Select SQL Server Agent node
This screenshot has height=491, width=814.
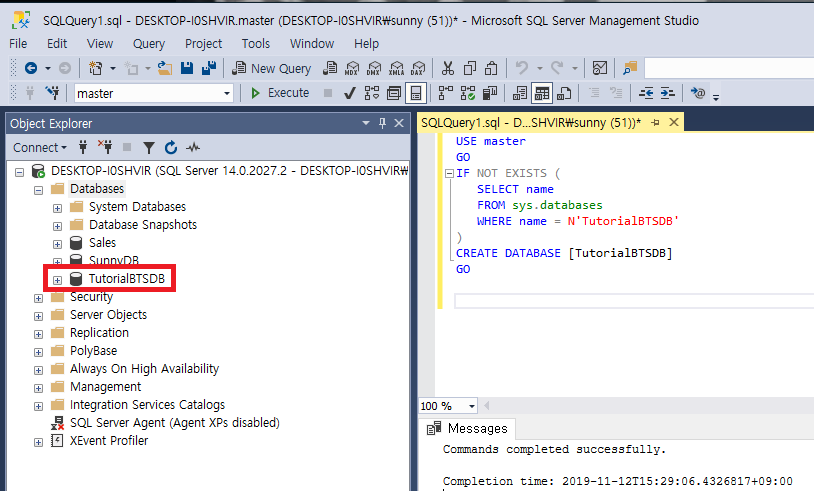175,423
